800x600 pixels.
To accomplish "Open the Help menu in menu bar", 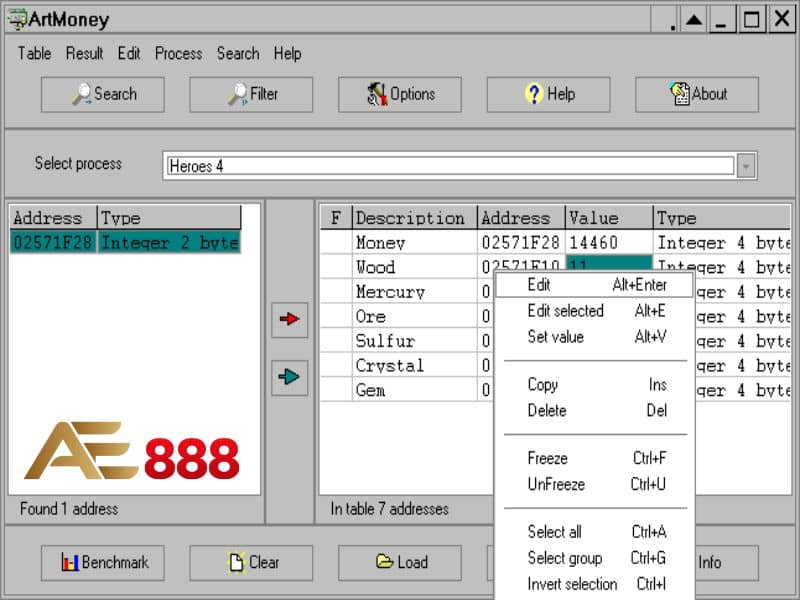I will (287, 54).
